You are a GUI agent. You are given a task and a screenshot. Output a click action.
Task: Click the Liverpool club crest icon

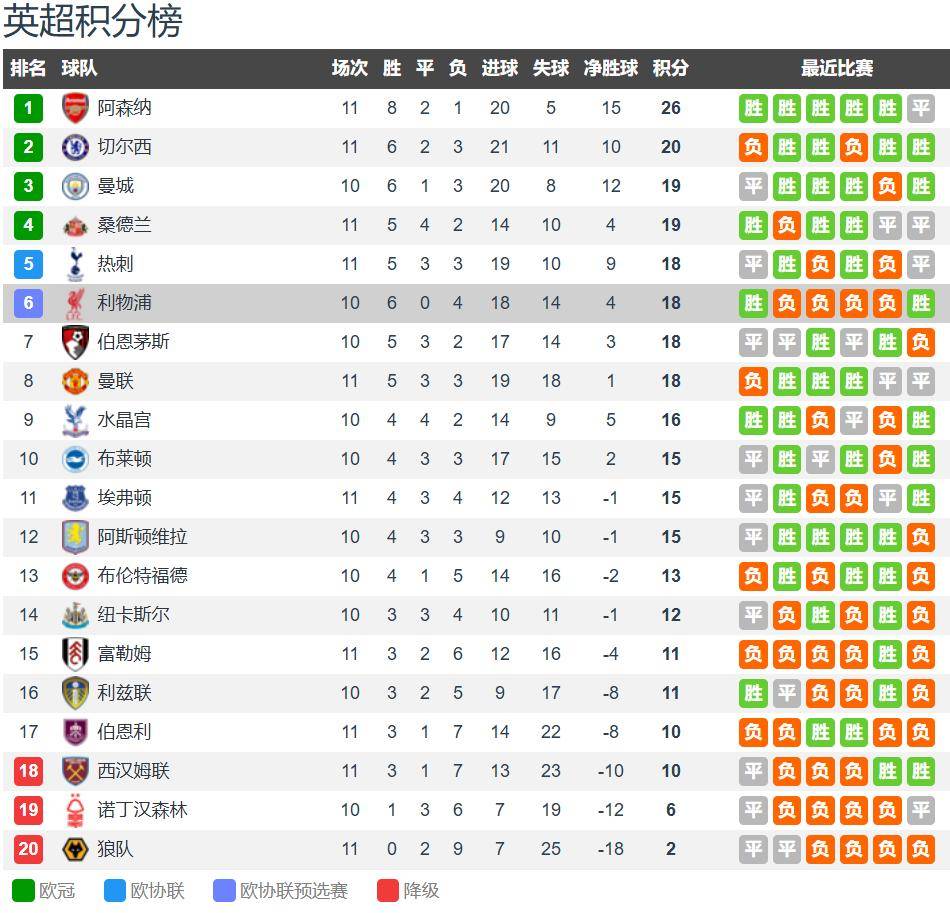75,303
